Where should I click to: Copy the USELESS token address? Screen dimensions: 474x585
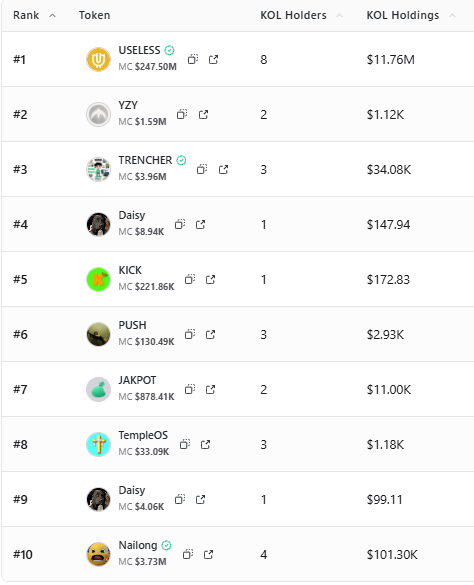[x=193, y=59]
